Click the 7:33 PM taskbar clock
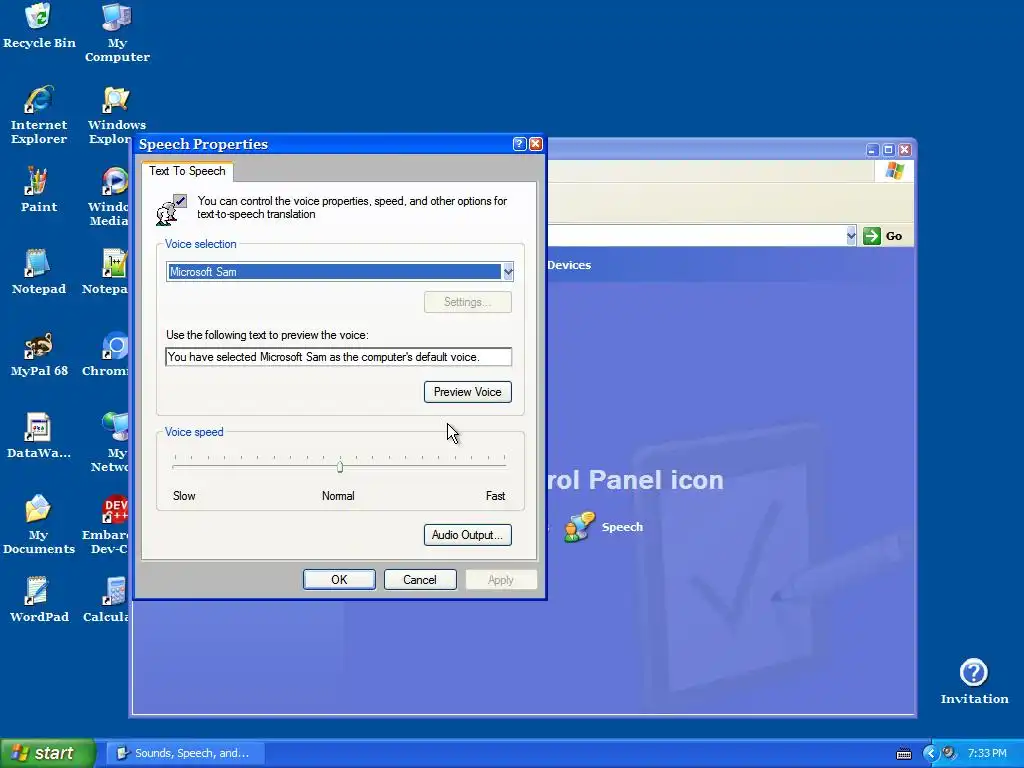Screen dimensions: 1024x768 pos(987,754)
